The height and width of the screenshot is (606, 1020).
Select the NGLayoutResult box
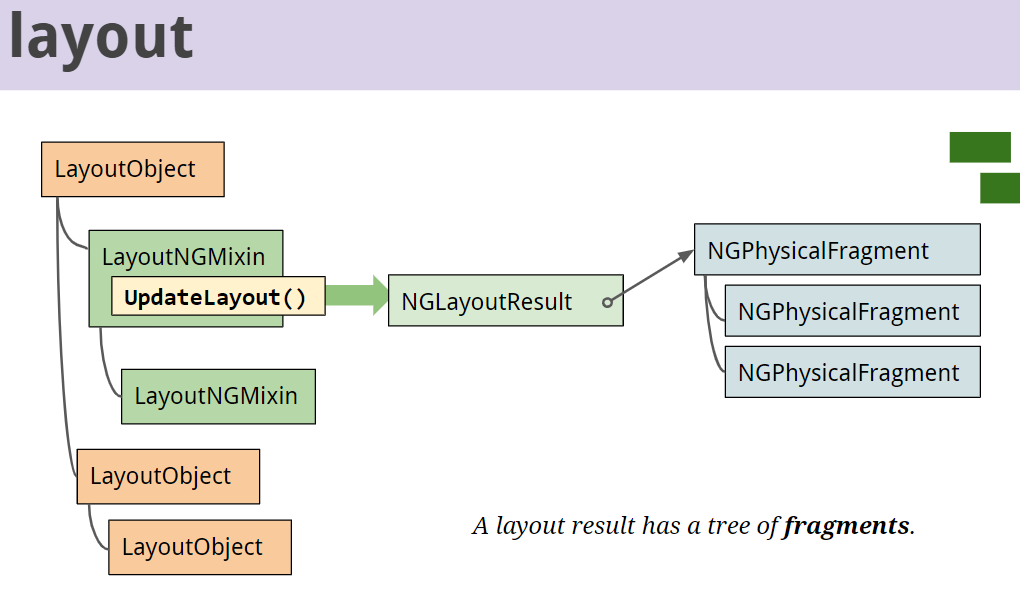point(490,300)
